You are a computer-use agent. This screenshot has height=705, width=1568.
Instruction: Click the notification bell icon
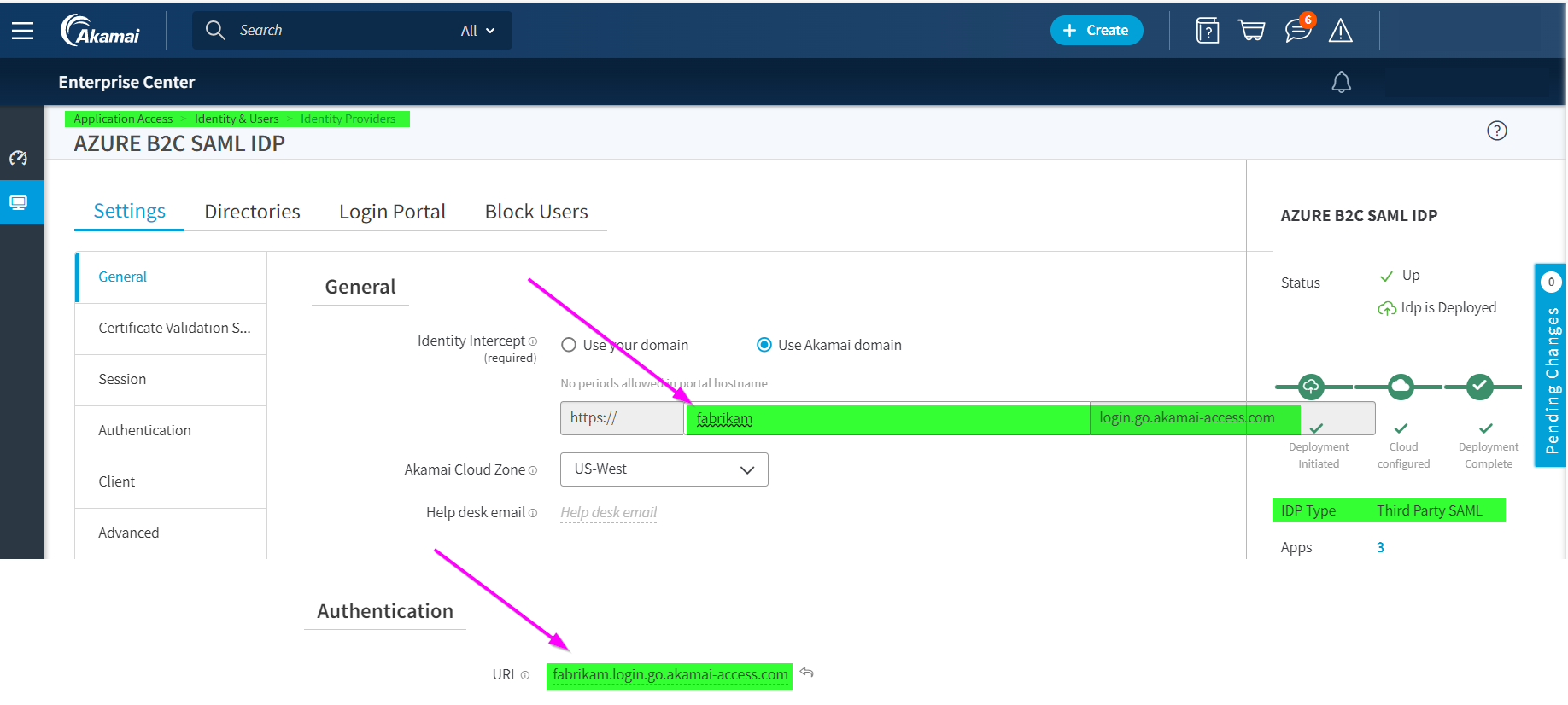pyautogui.click(x=1342, y=82)
